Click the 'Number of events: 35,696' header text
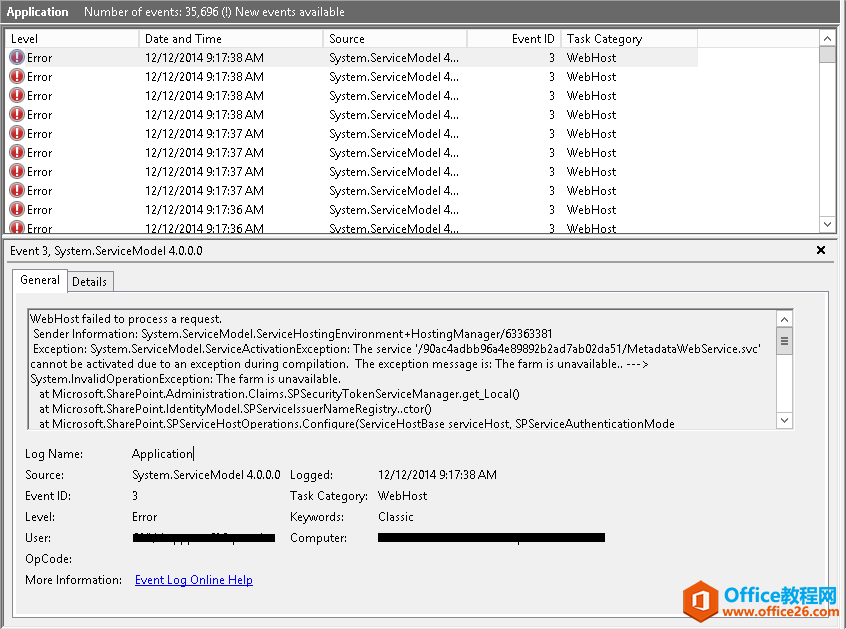Viewport: 846px width, 629px height. pos(149,11)
